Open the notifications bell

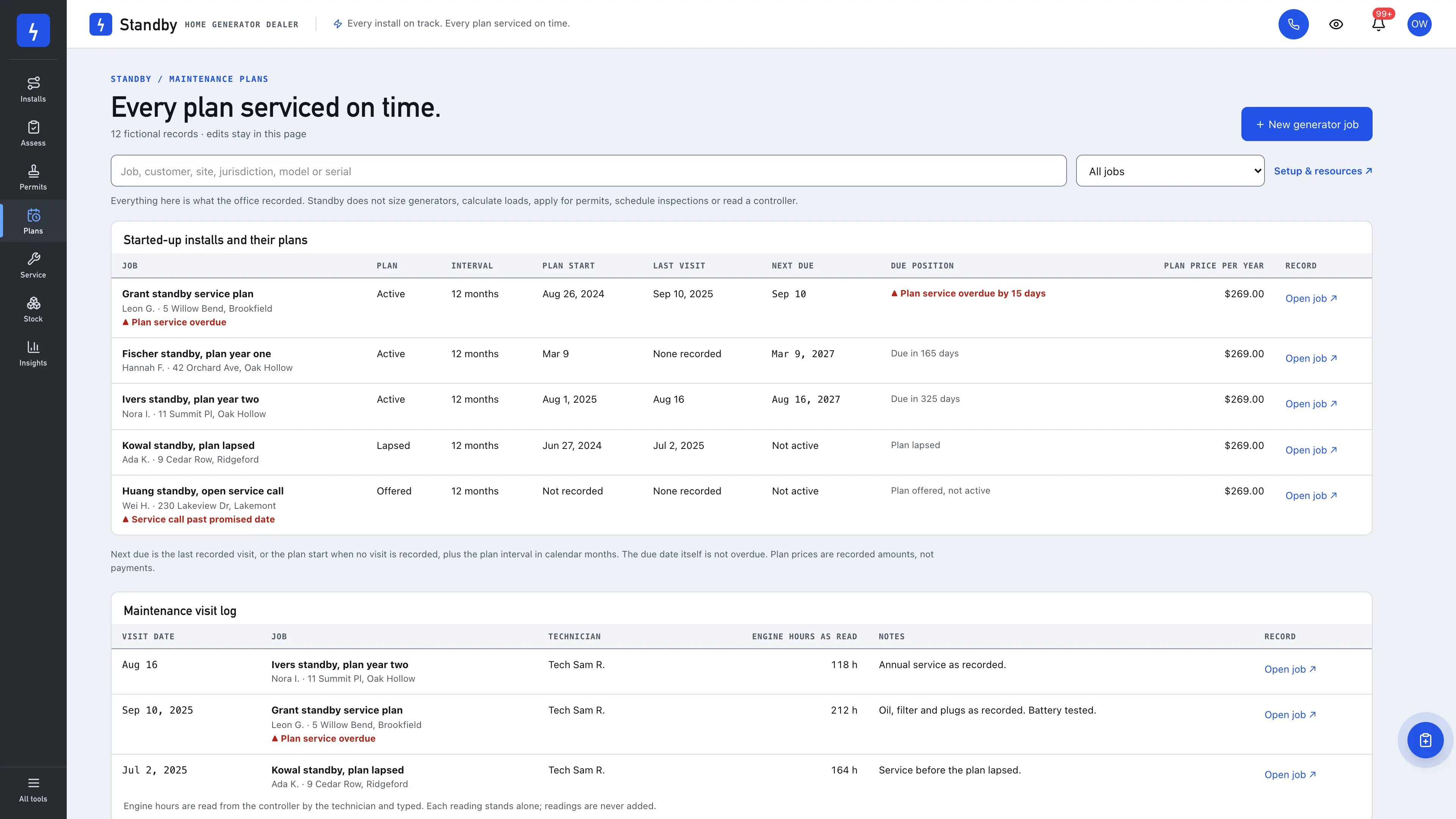pos(1378,24)
